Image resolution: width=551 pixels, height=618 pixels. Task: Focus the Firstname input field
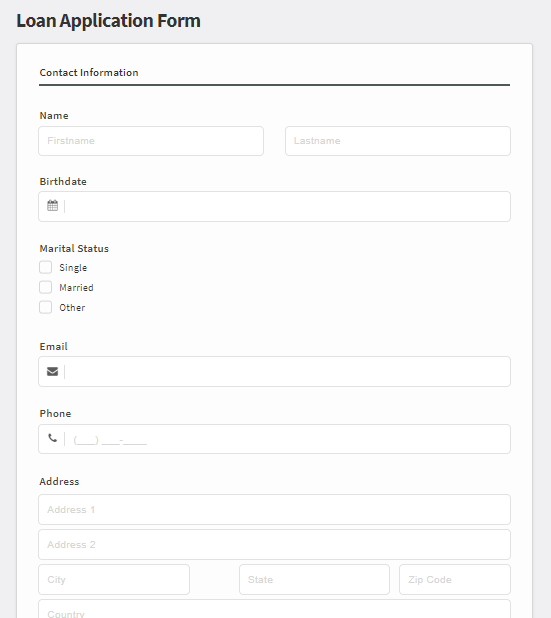(x=151, y=141)
